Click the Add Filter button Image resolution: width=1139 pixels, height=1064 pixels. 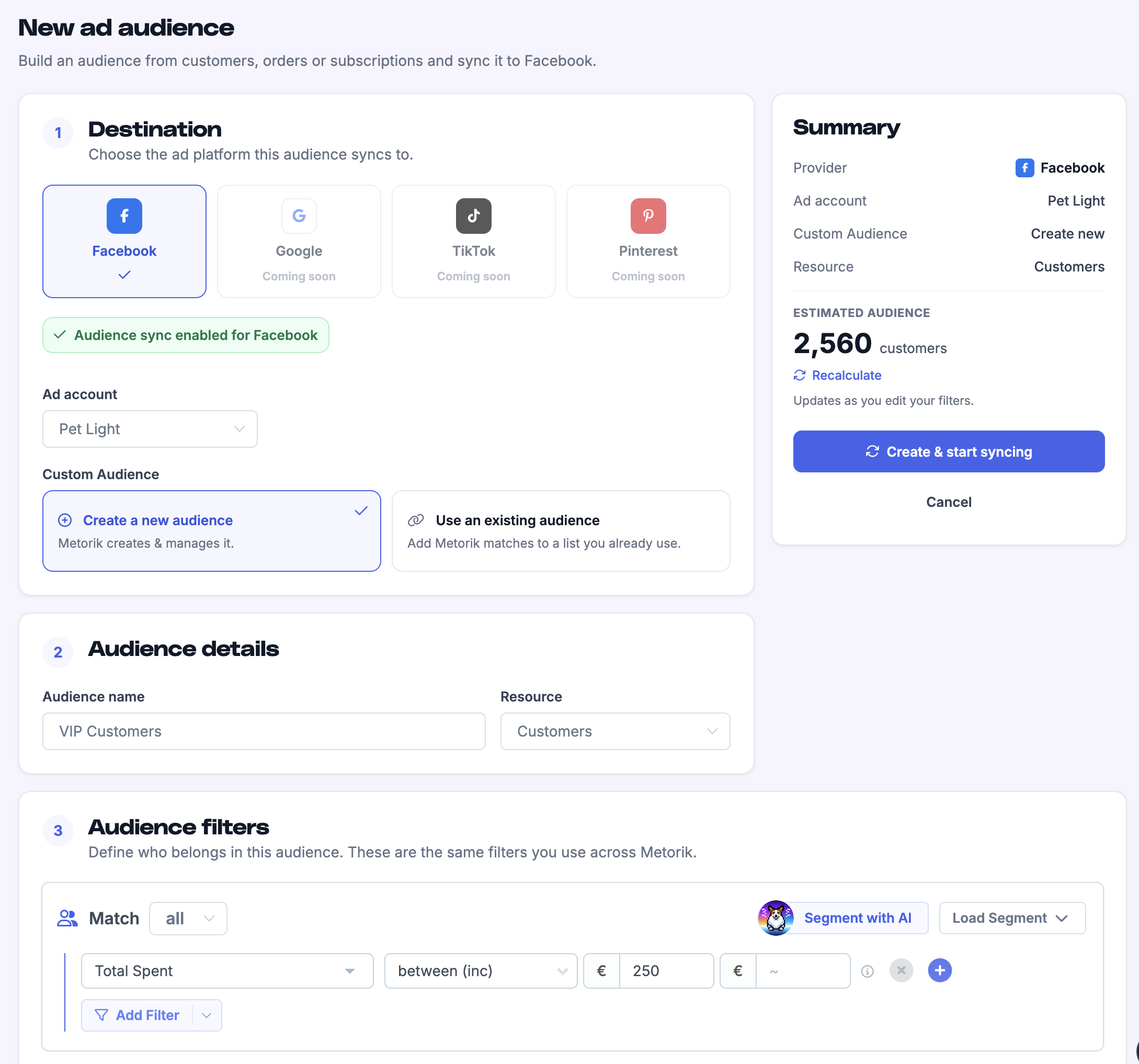[x=138, y=1016]
